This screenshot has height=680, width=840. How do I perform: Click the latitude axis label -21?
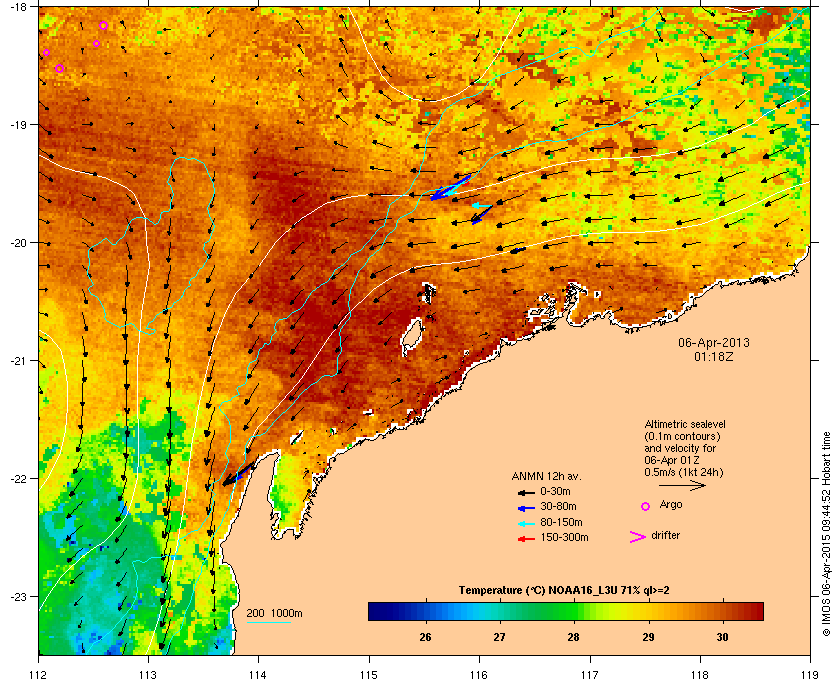click(18, 360)
